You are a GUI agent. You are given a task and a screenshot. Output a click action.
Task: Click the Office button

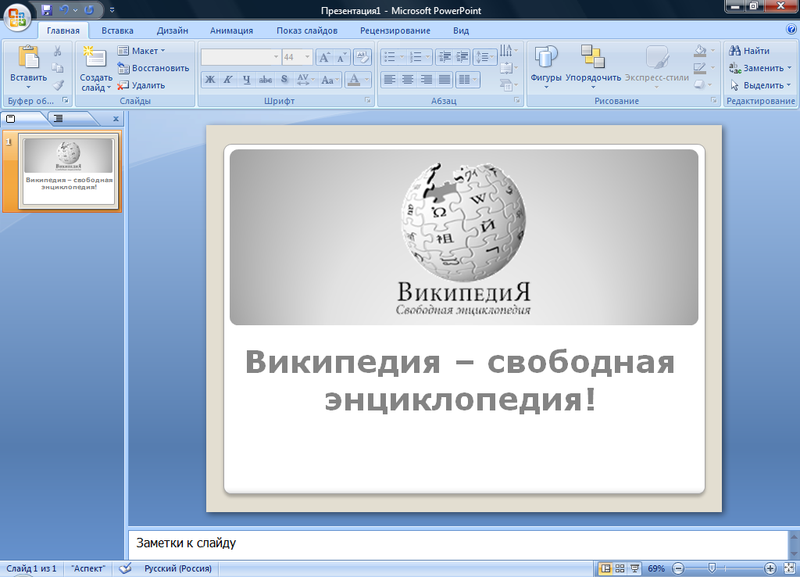point(17,17)
